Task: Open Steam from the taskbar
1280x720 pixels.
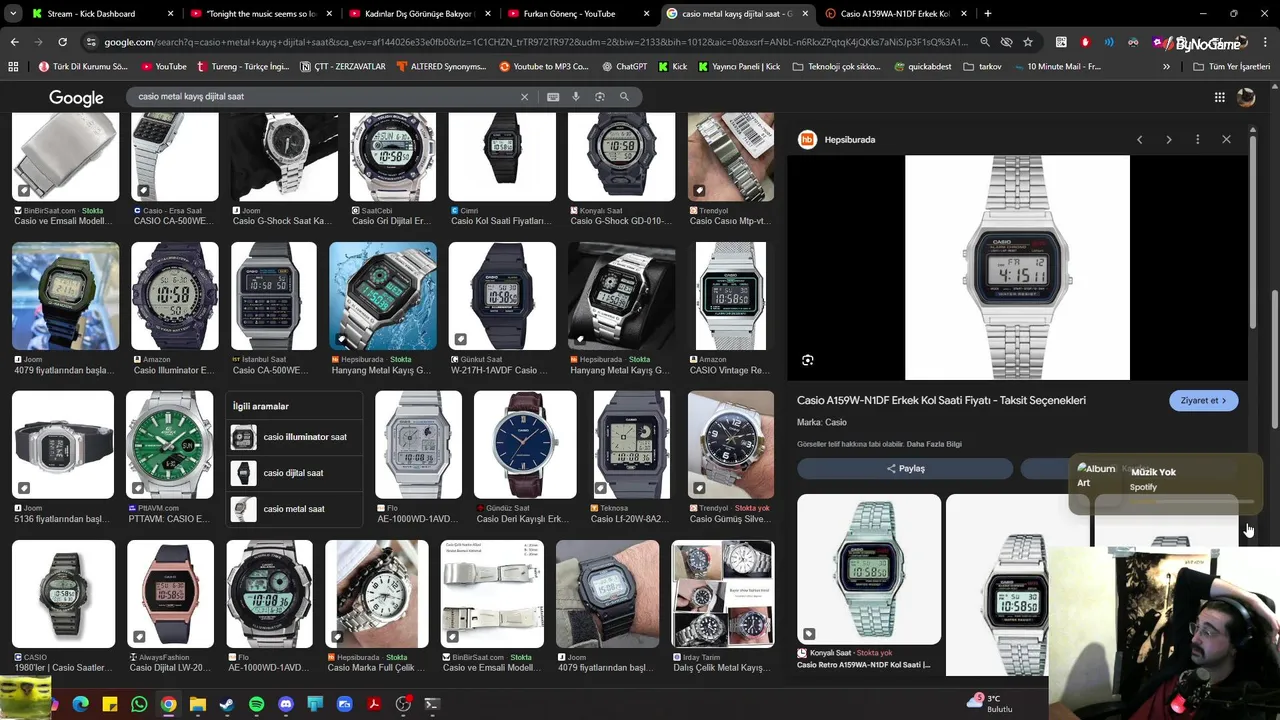Action: click(227, 705)
